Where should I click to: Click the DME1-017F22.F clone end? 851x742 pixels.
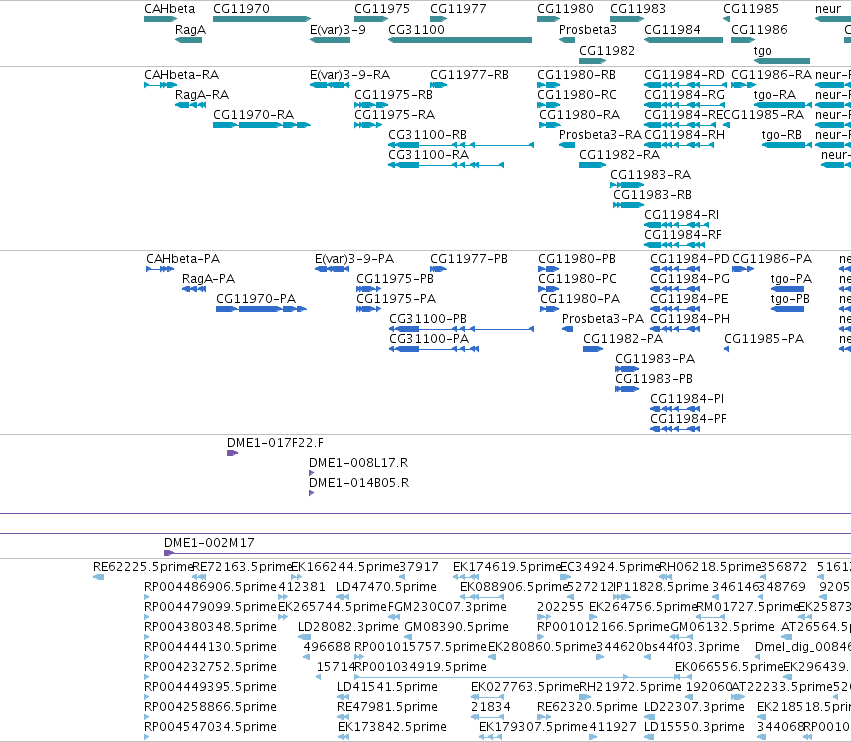click(232, 453)
